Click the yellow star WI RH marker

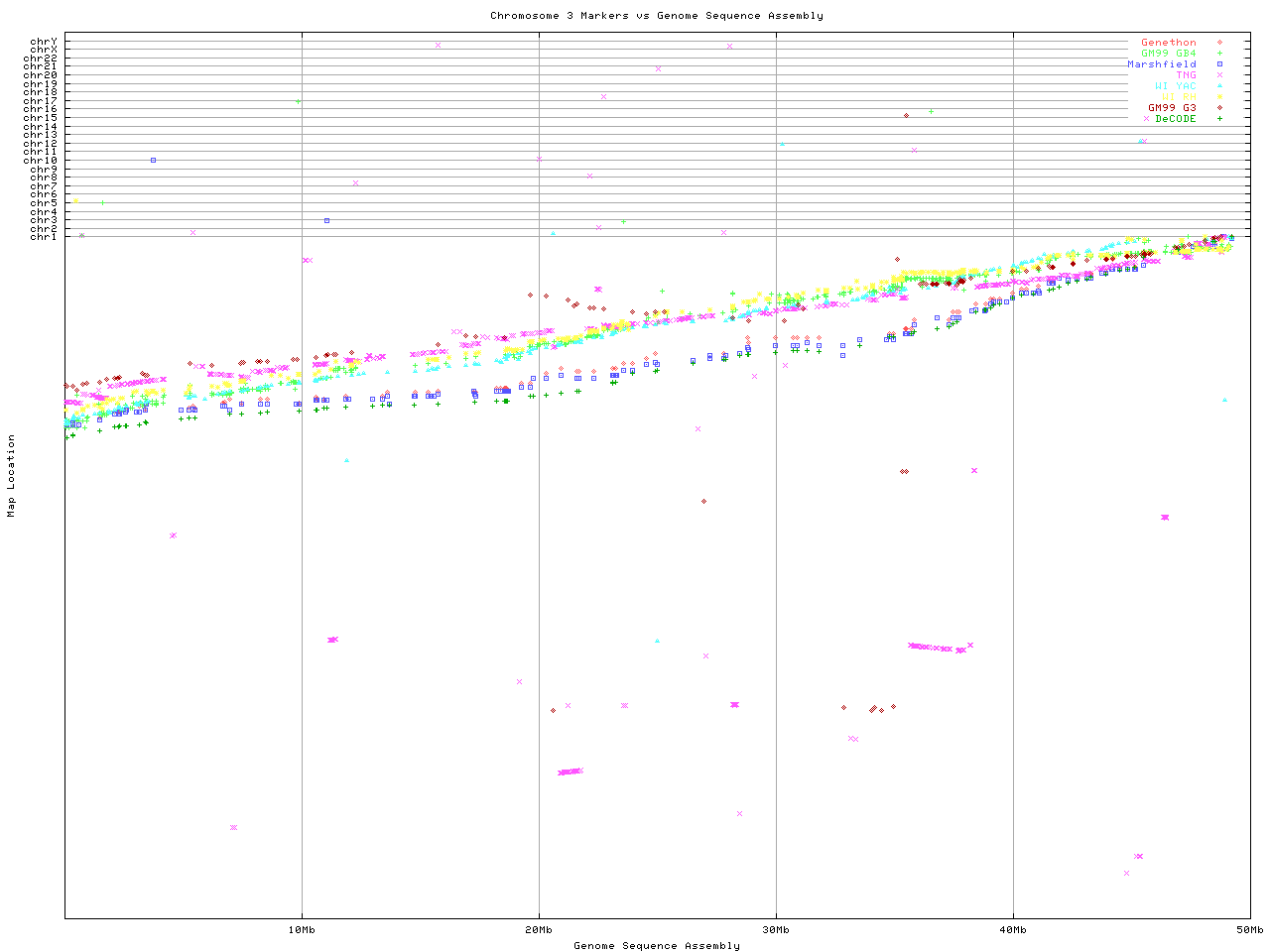tap(1219, 97)
